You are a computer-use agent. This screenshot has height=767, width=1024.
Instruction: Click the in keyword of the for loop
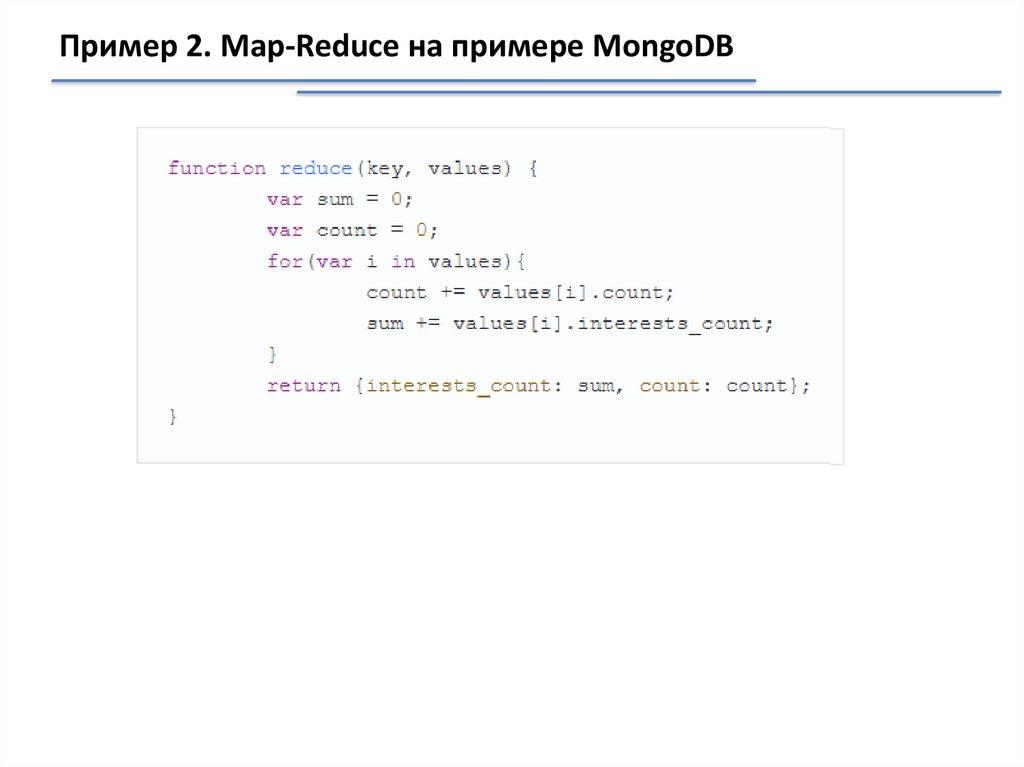pyautogui.click(x=403, y=261)
